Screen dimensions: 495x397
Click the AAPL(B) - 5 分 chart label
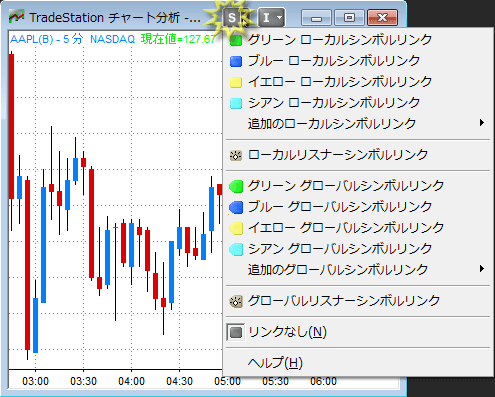(46, 39)
